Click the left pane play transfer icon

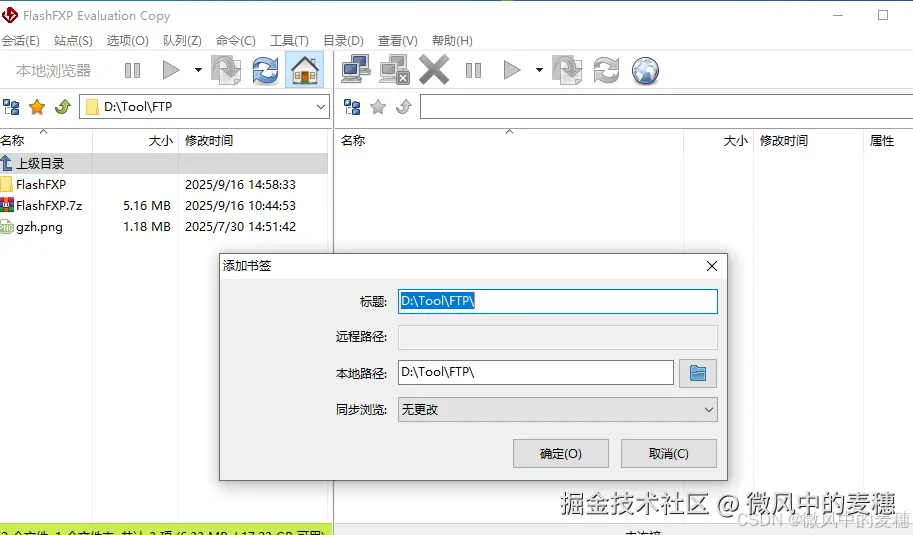coord(171,70)
